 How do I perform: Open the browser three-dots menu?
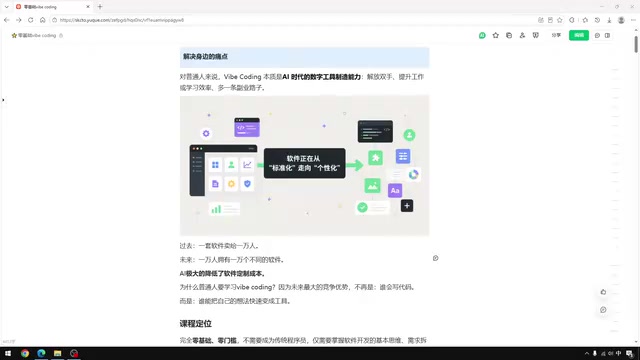pos(633,20)
